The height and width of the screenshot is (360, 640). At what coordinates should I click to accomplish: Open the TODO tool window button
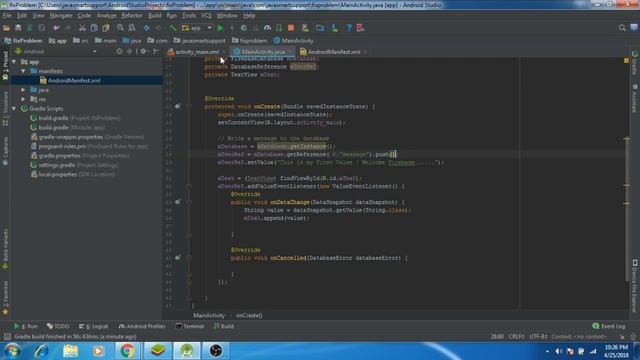coord(58,326)
